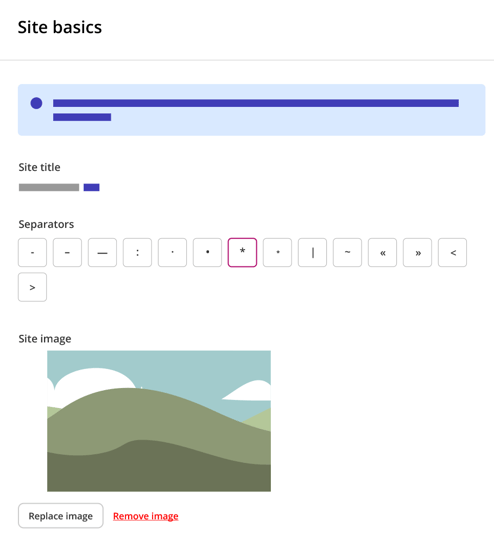Click the blue tag in Site title

pos(92,187)
